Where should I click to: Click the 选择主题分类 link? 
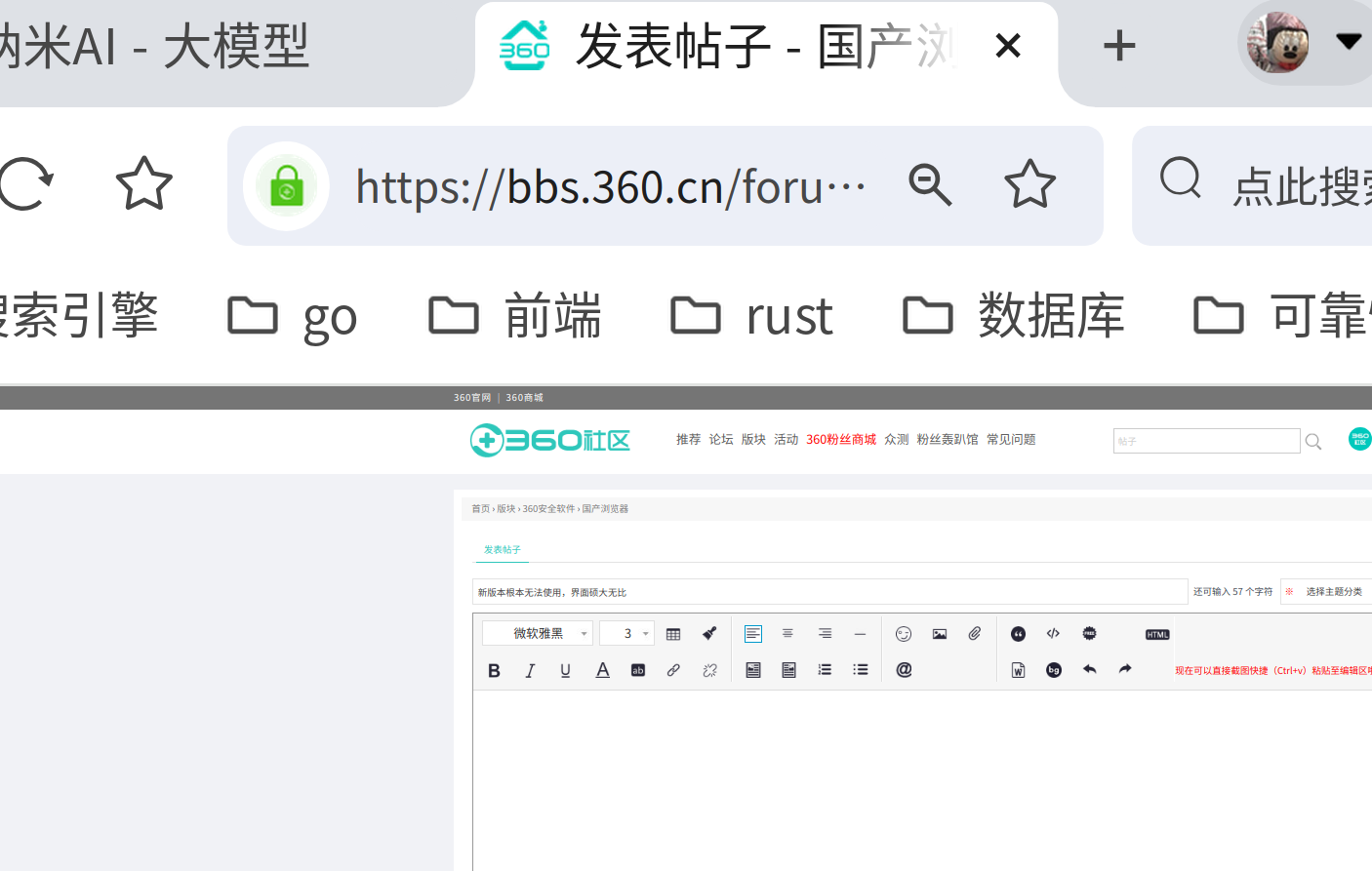click(x=1333, y=591)
